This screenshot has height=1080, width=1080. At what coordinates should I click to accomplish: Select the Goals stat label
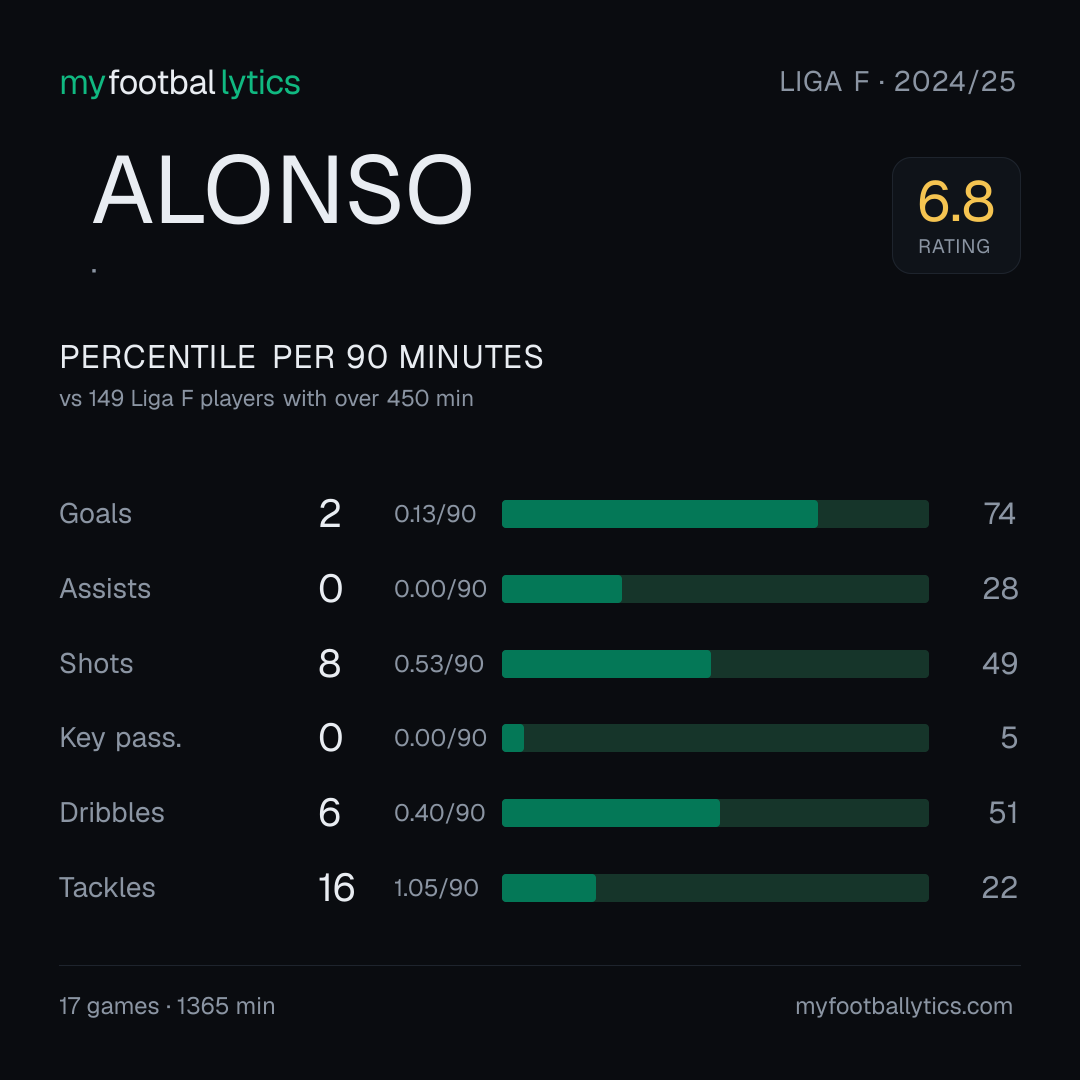coord(96,514)
